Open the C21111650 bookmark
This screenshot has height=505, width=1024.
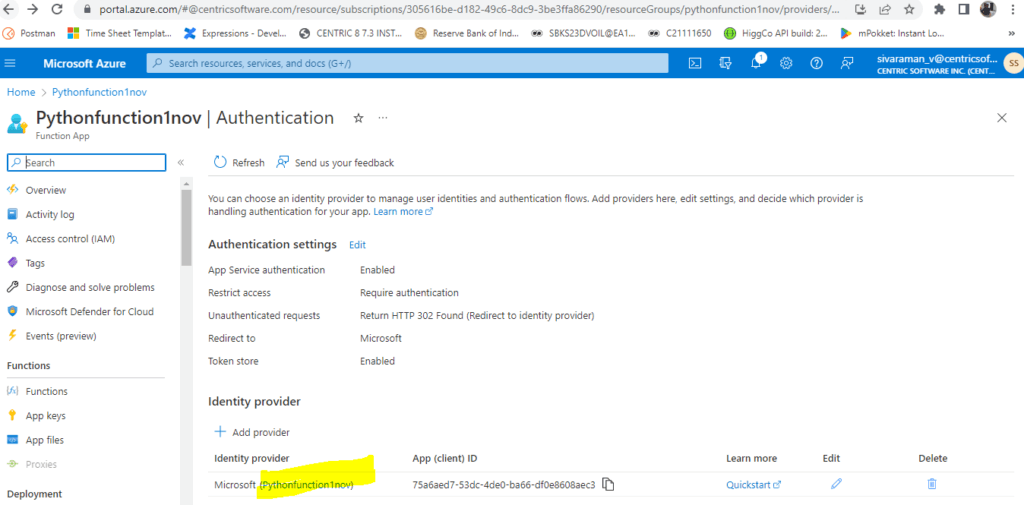tap(680, 33)
